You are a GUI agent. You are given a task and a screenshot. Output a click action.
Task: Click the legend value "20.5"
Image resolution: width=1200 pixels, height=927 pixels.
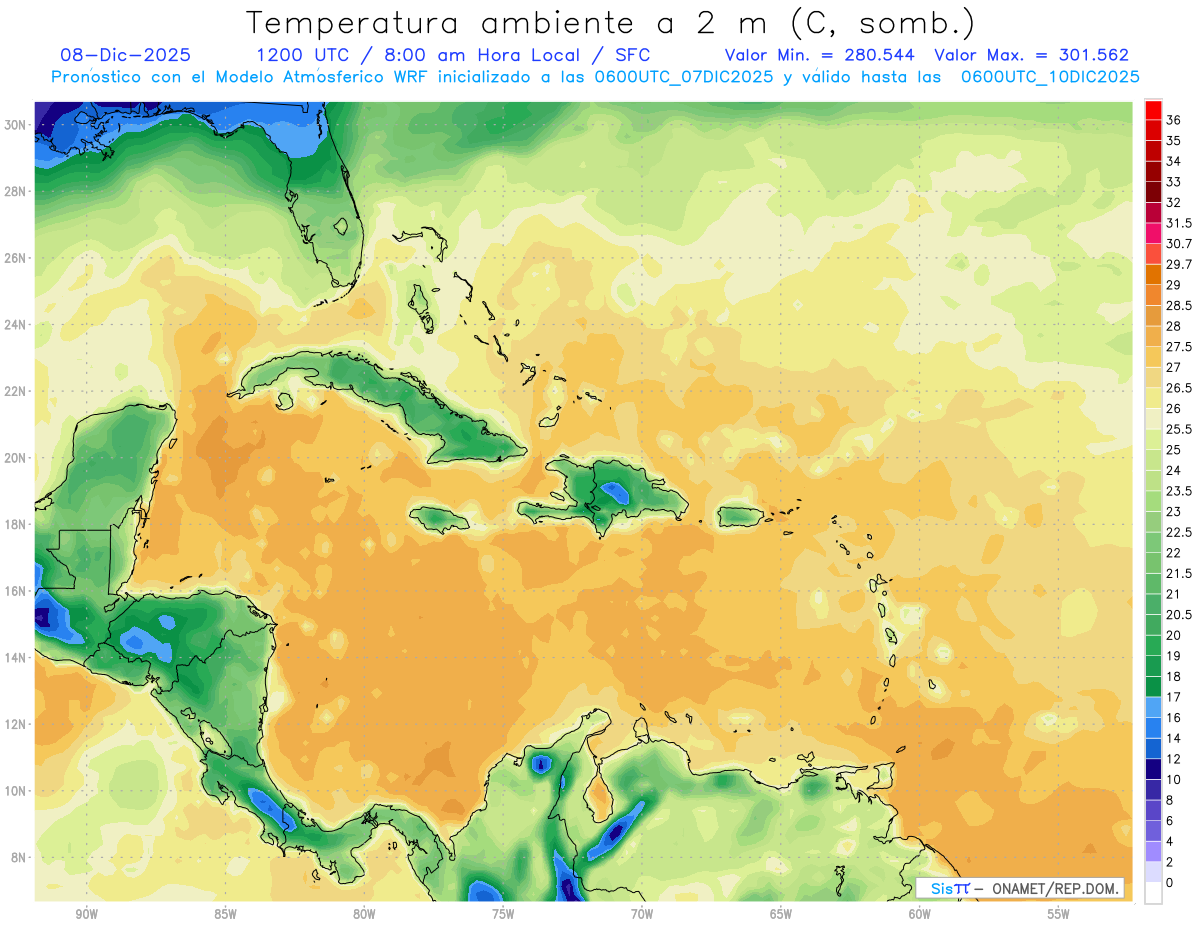(x=1179, y=614)
